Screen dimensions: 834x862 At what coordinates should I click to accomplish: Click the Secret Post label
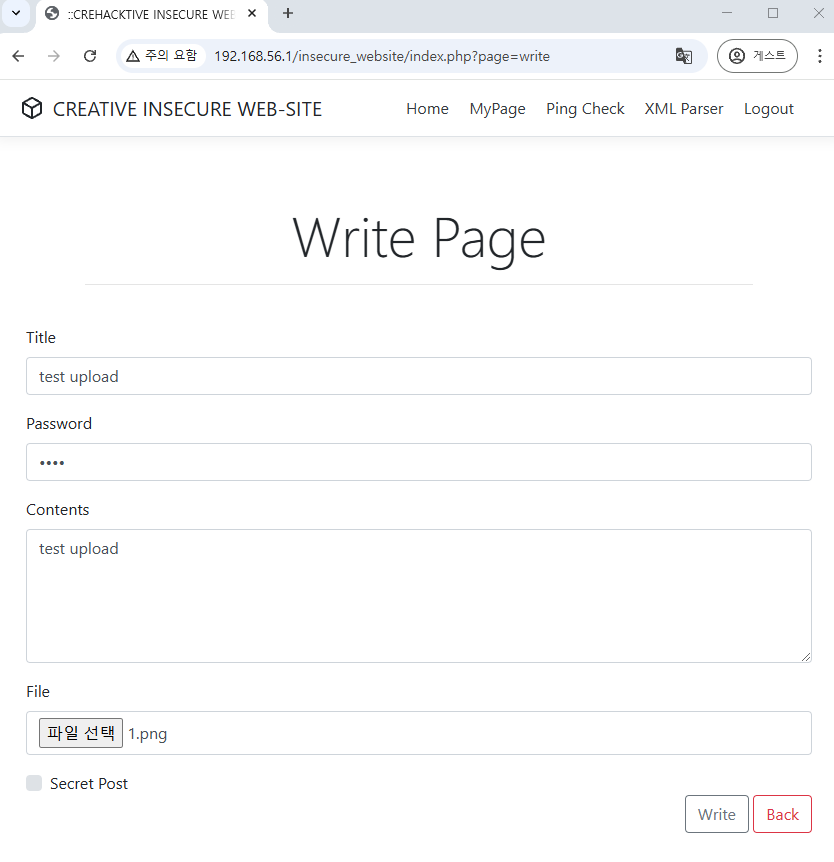coord(89,783)
